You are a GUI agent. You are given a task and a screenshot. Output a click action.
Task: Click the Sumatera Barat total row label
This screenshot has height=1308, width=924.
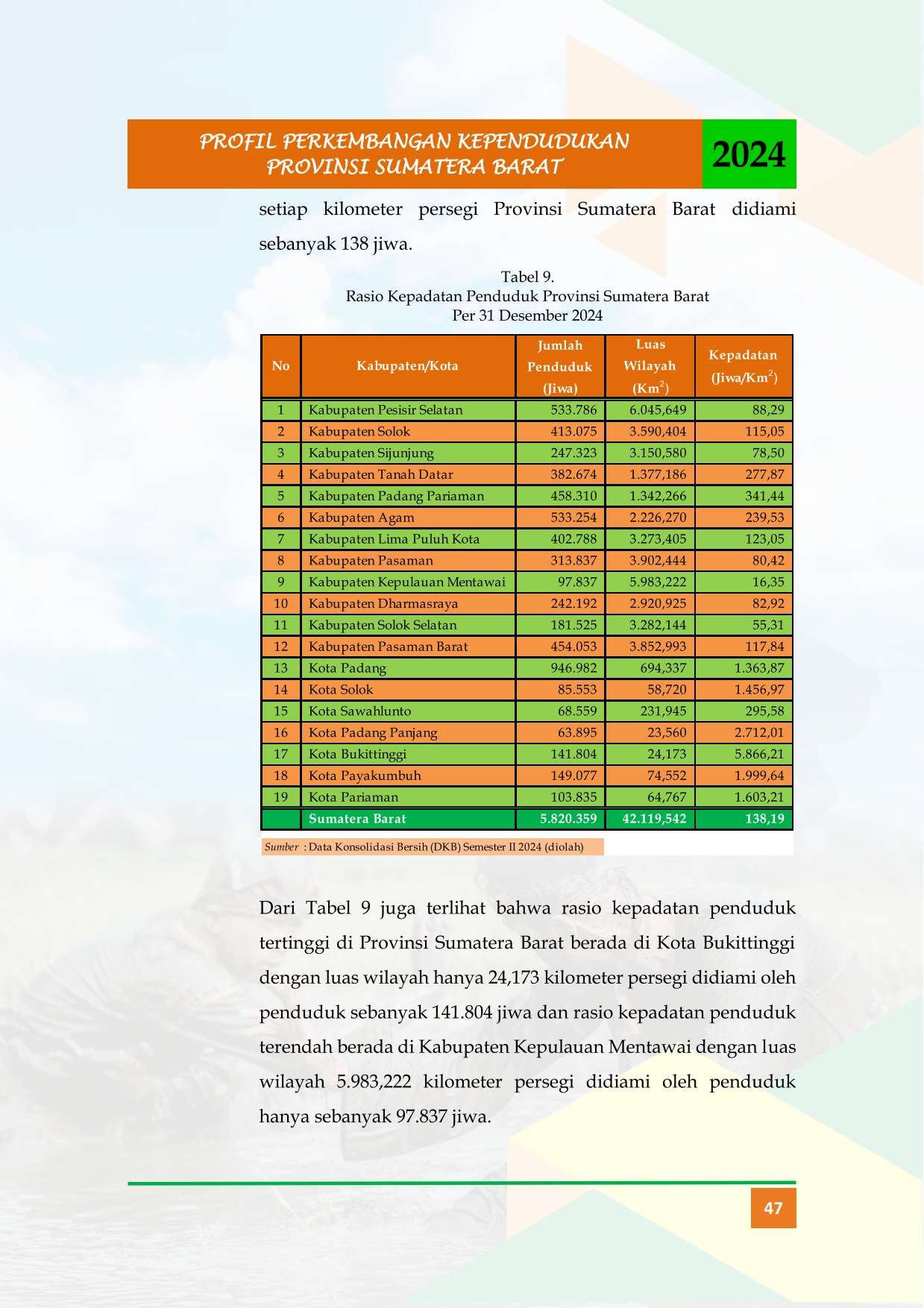click(x=357, y=819)
